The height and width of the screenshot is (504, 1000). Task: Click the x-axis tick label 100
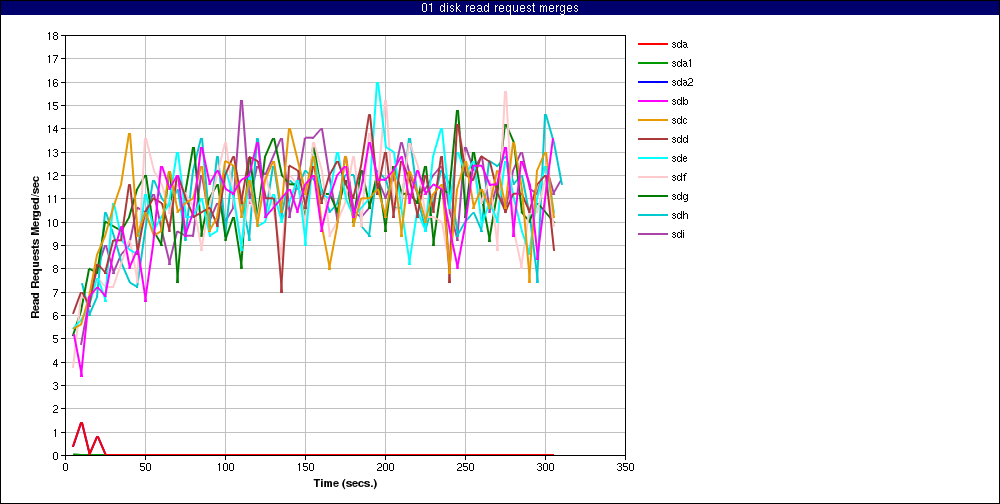225,468
